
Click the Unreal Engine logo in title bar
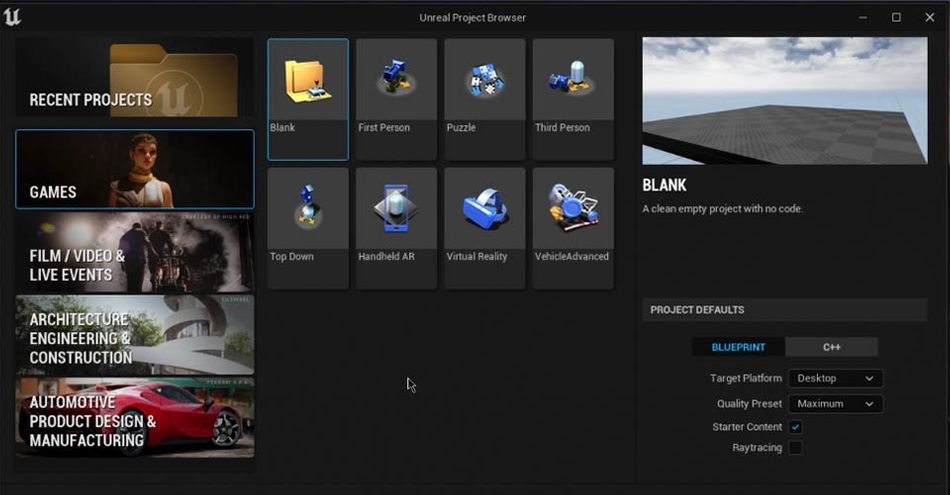point(12,17)
